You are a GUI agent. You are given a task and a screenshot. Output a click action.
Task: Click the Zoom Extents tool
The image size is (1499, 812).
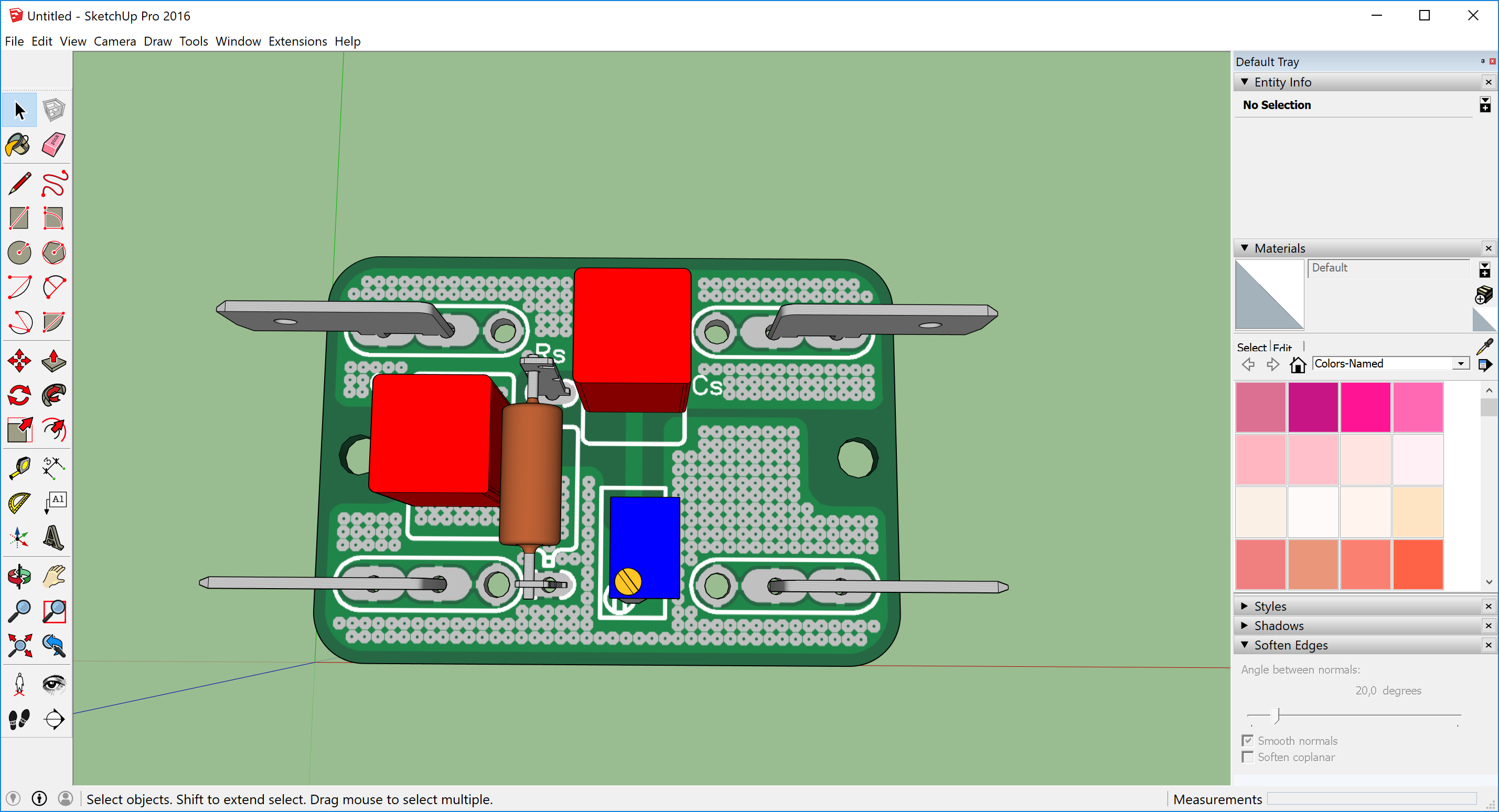coord(19,645)
